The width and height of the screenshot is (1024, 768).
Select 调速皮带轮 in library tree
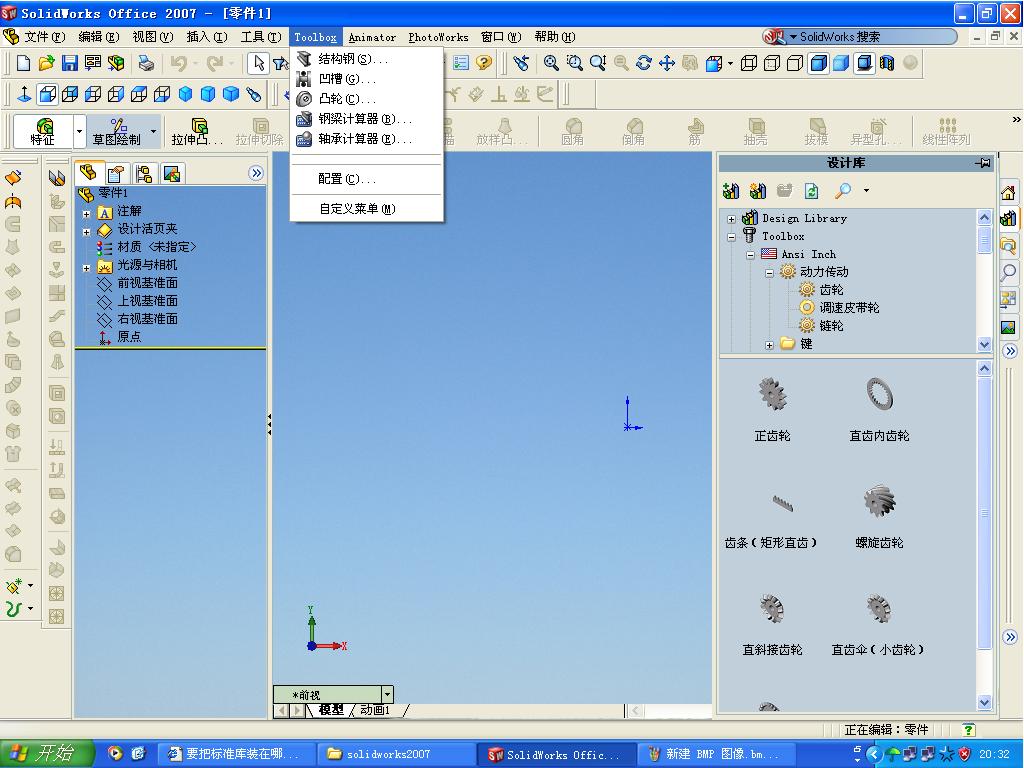tap(849, 308)
